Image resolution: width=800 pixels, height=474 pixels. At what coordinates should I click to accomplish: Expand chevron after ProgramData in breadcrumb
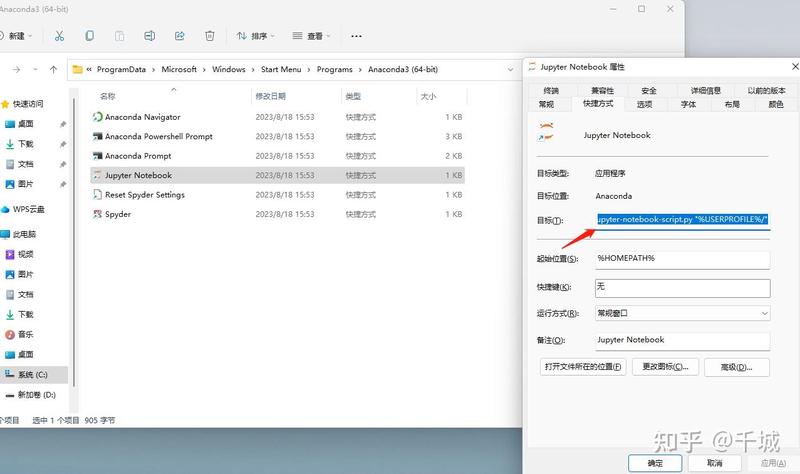(x=154, y=69)
